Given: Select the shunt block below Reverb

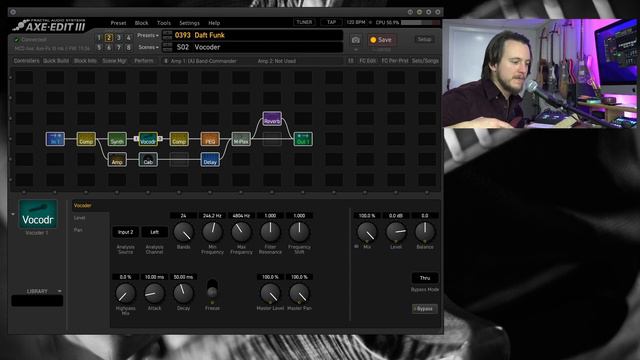Looking at the screenshot, I should click(272, 139).
